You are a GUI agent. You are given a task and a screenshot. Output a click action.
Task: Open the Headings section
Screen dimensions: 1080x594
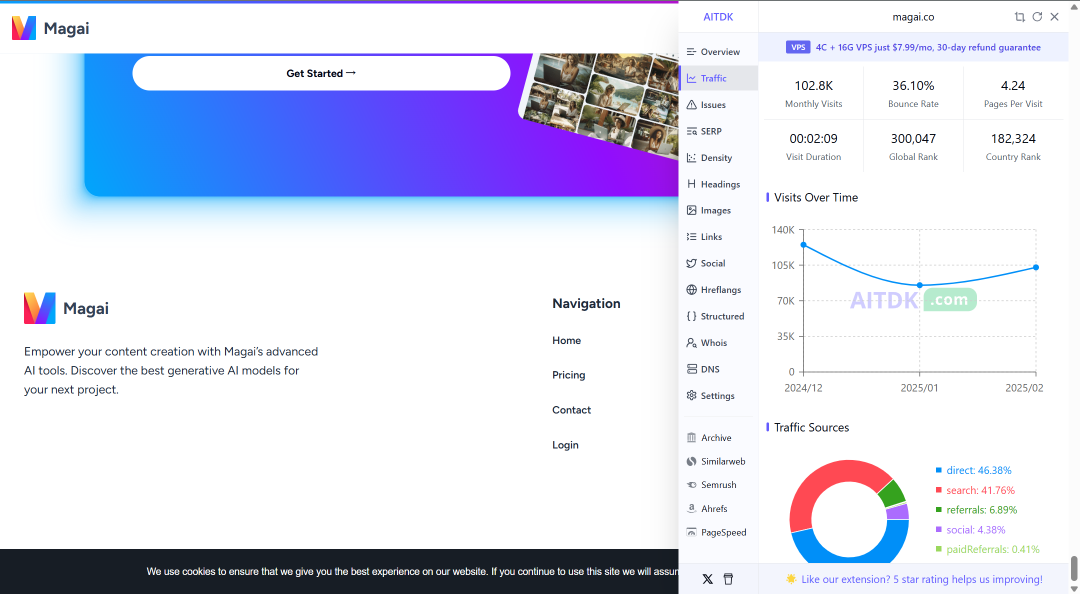pyautogui.click(x=718, y=184)
